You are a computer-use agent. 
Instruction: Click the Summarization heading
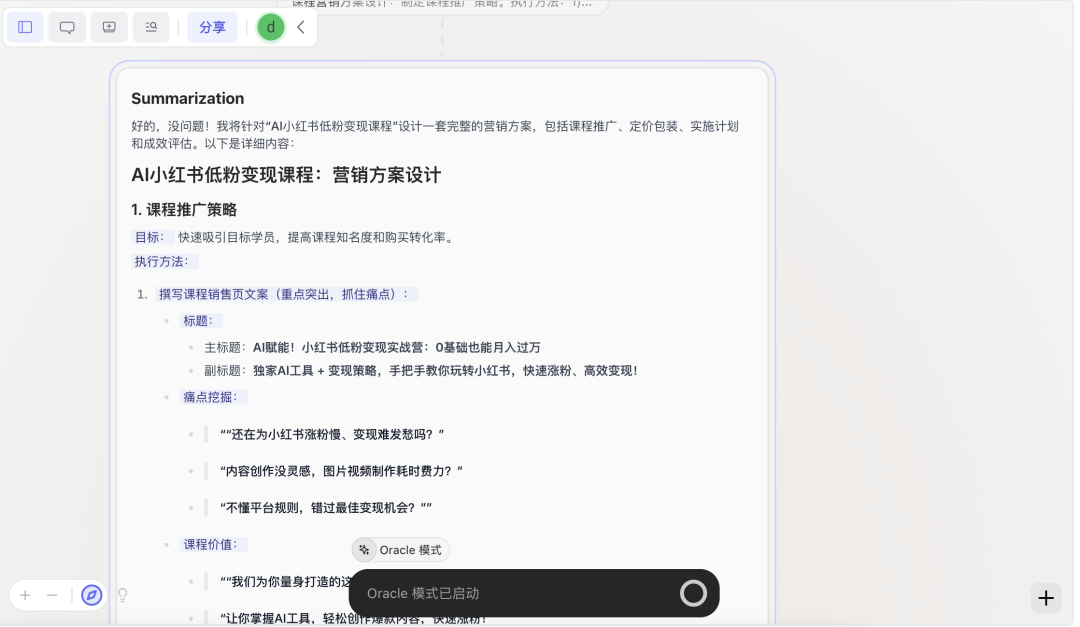pyautogui.click(x=188, y=99)
